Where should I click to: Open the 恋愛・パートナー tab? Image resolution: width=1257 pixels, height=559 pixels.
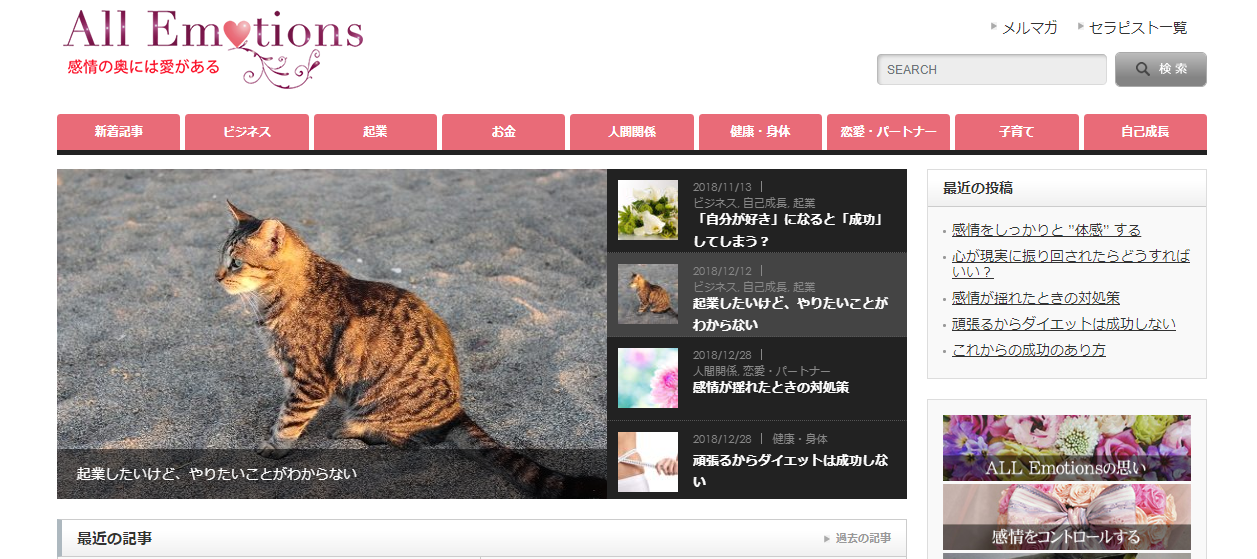point(889,132)
